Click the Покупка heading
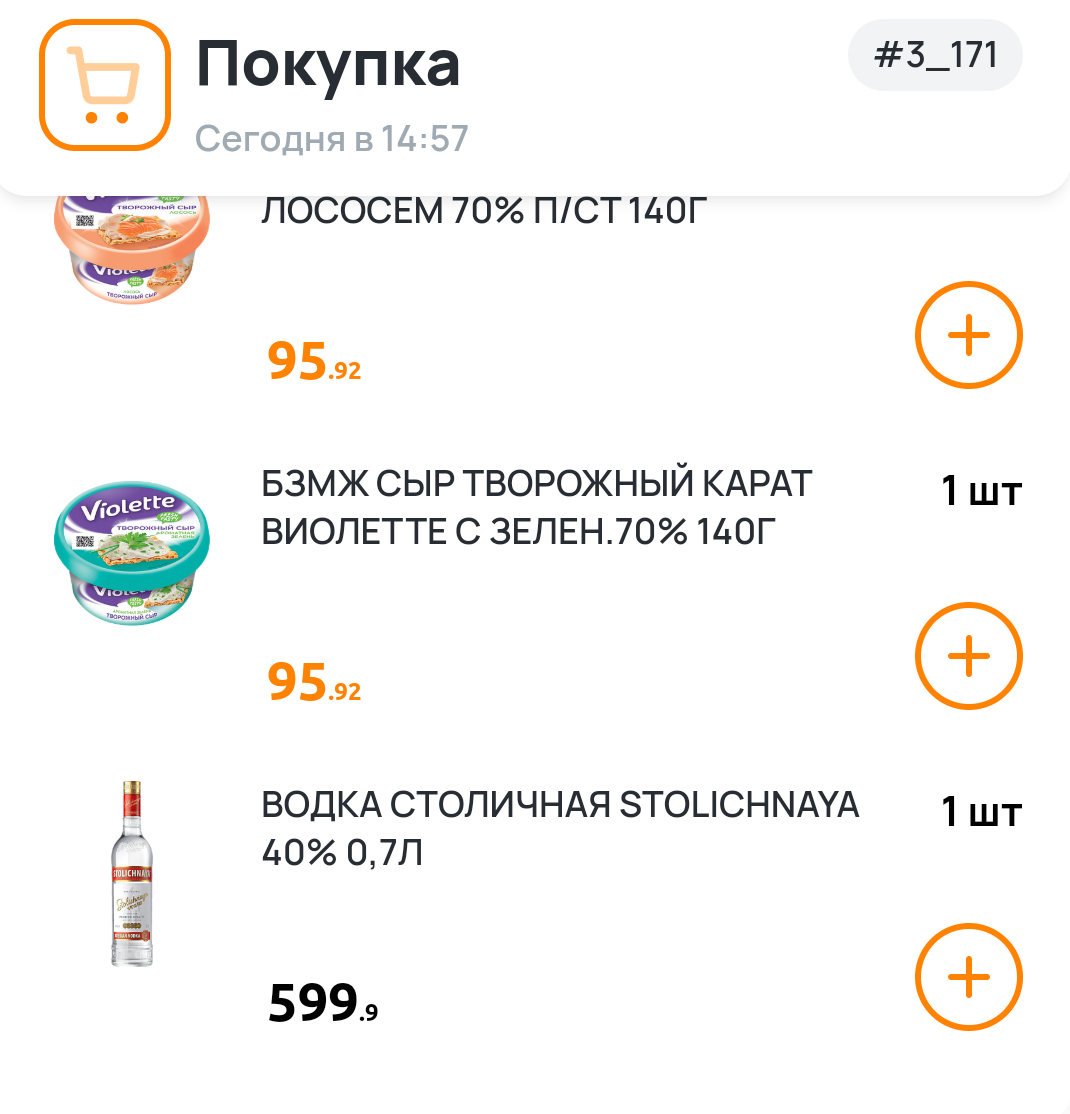The image size is (1070, 1114). coord(328,64)
